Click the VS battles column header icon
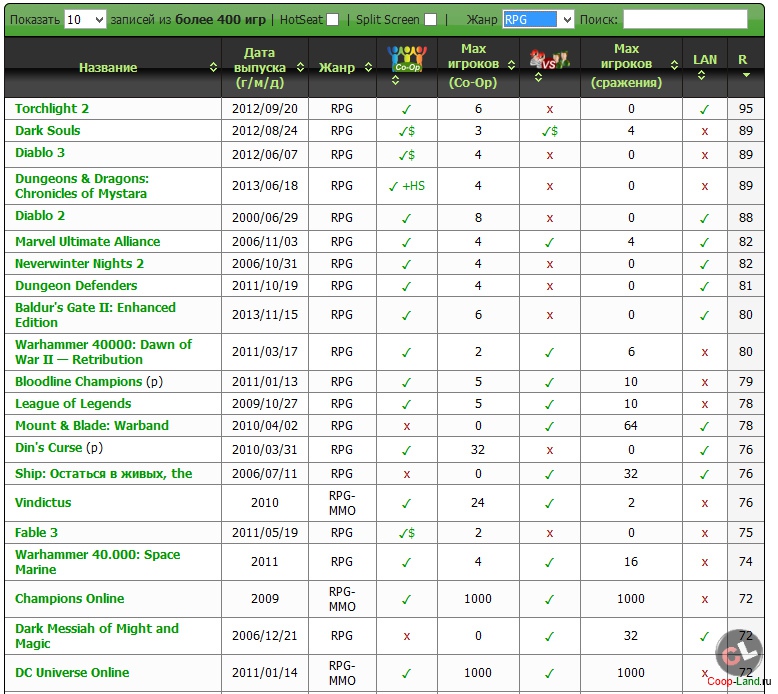The height and width of the screenshot is (694, 778). pyautogui.click(x=549, y=60)
